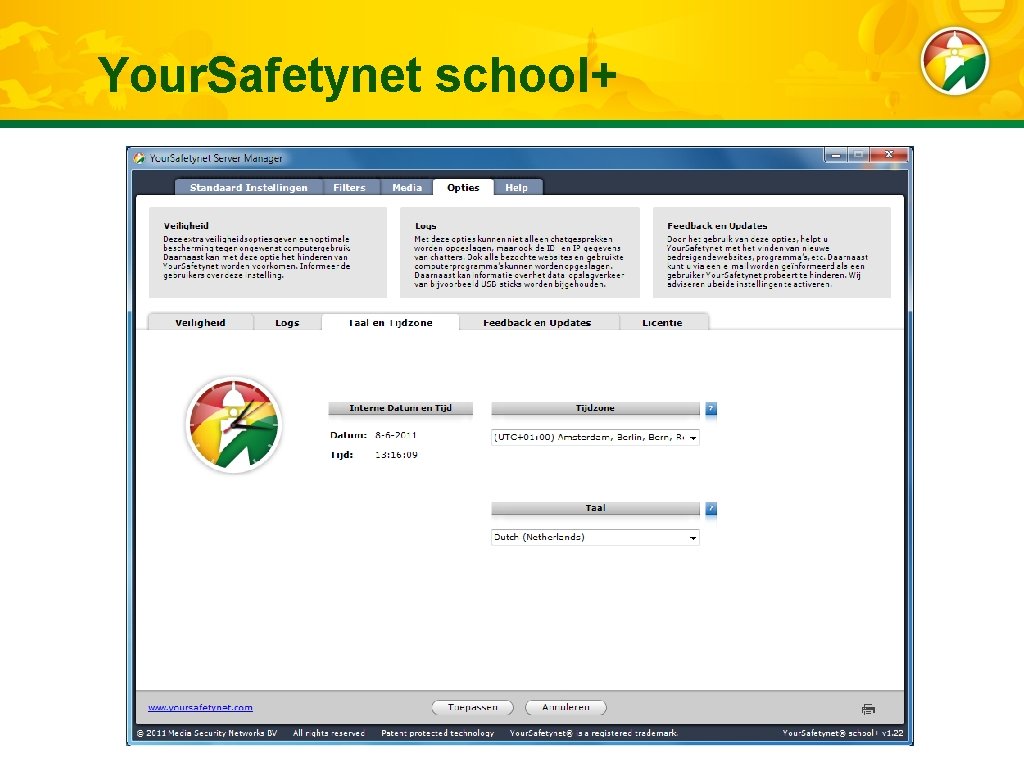1024x768 pixels.
Task: Close the YourSafetynet Server Manager window
Action: click(x=889, y=155)
